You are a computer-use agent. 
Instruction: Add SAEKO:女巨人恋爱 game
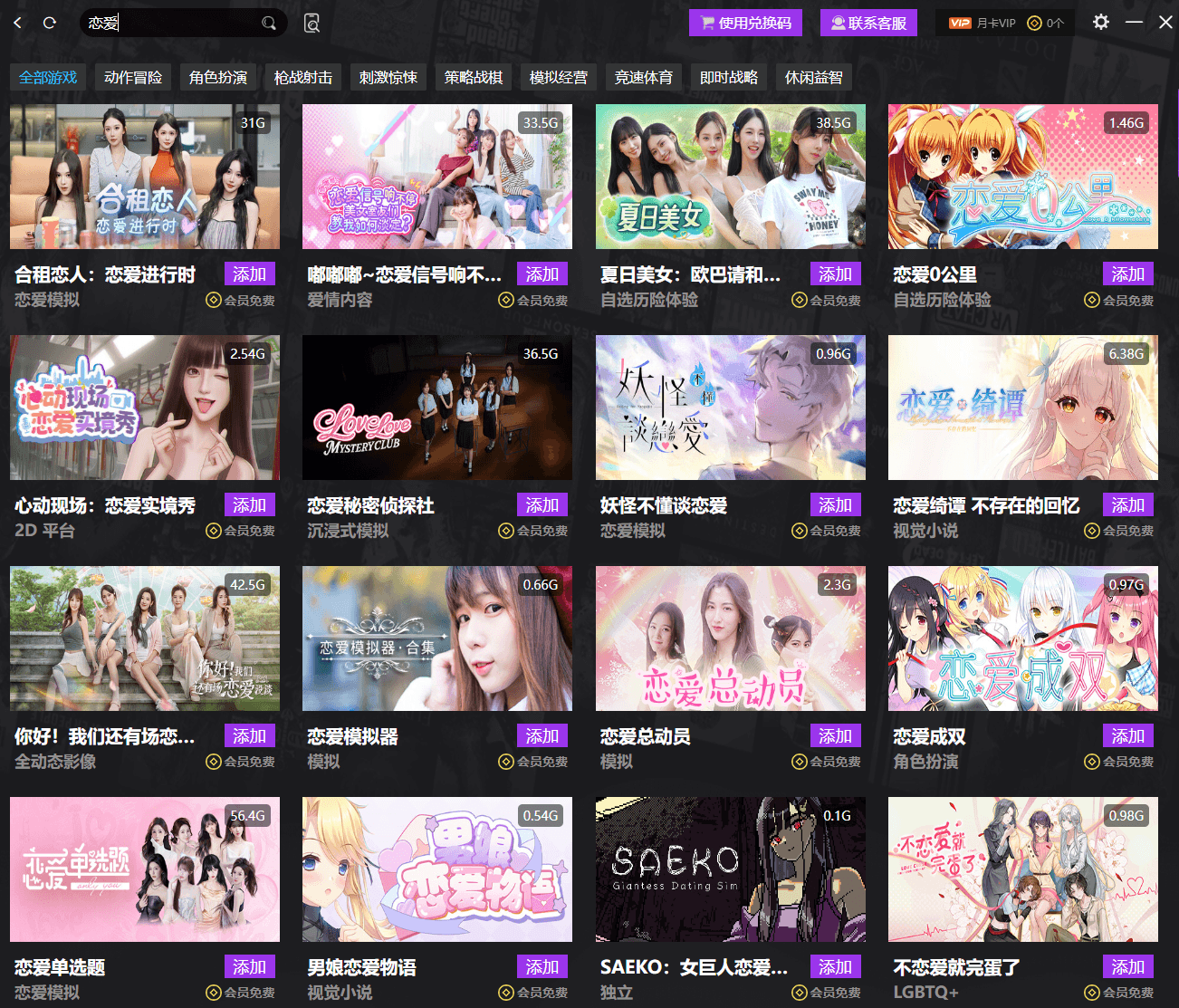coord(835,967)
